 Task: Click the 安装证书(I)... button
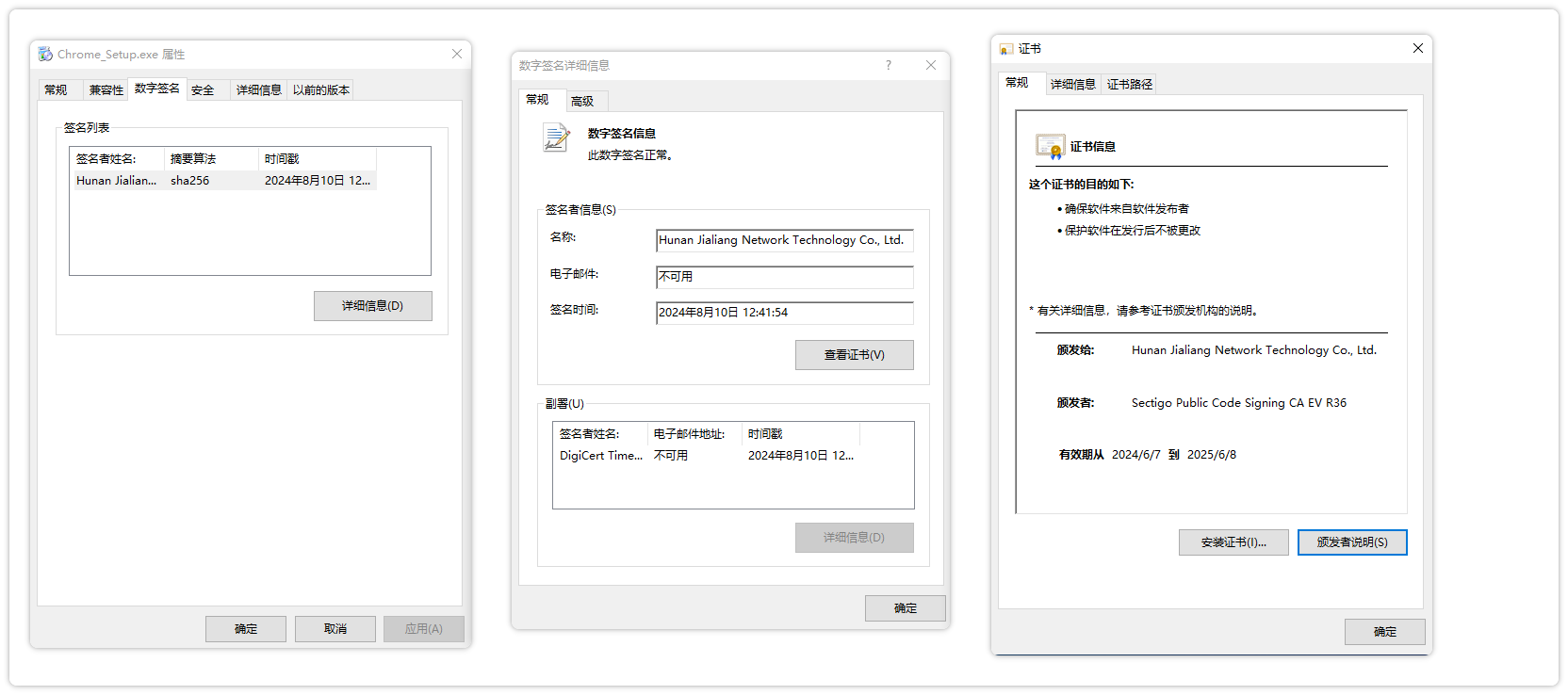pos(1233,542)
